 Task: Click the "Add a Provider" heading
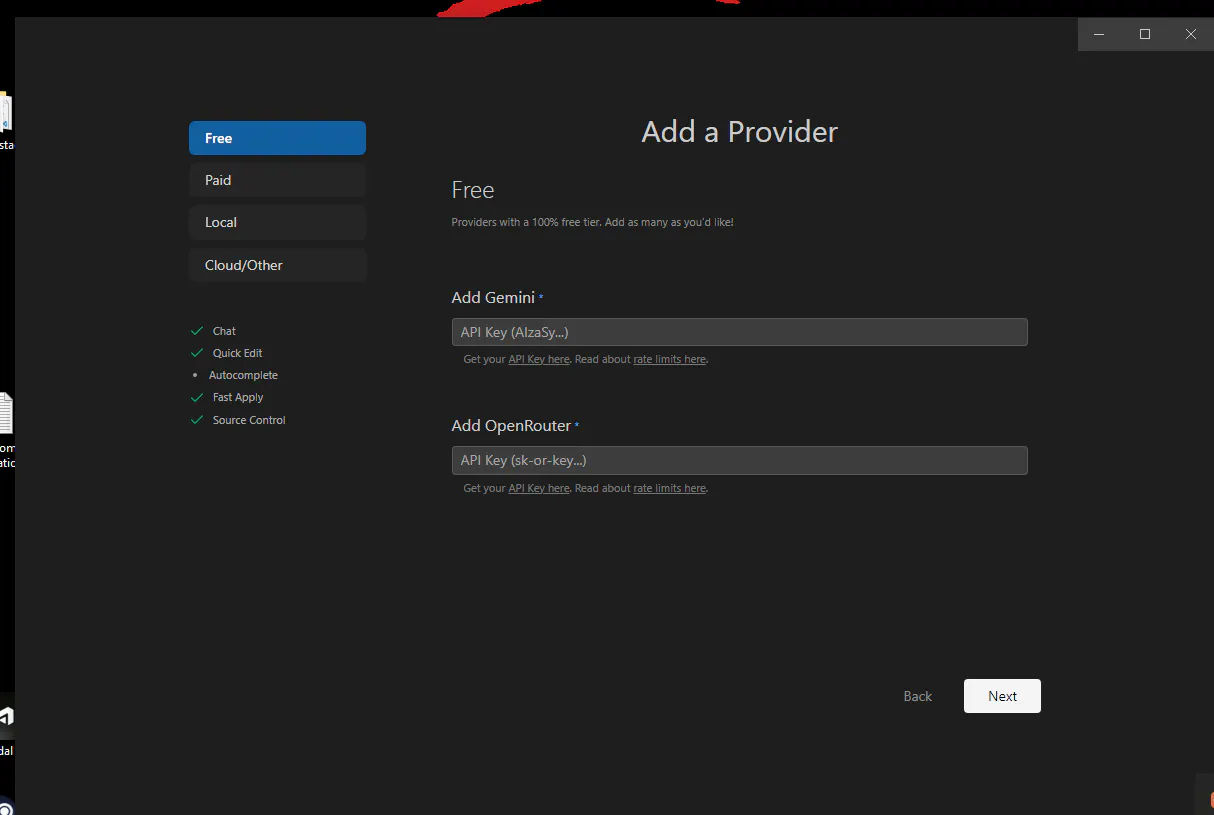(740, 132)
